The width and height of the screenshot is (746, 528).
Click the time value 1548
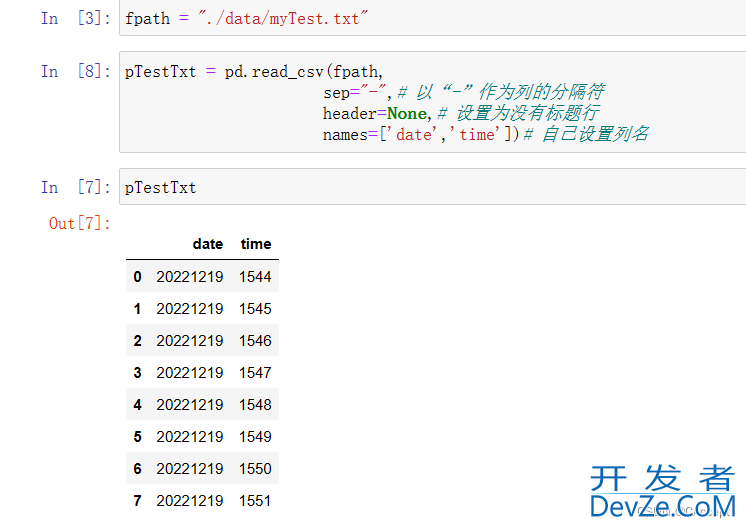tap(255, 405)
